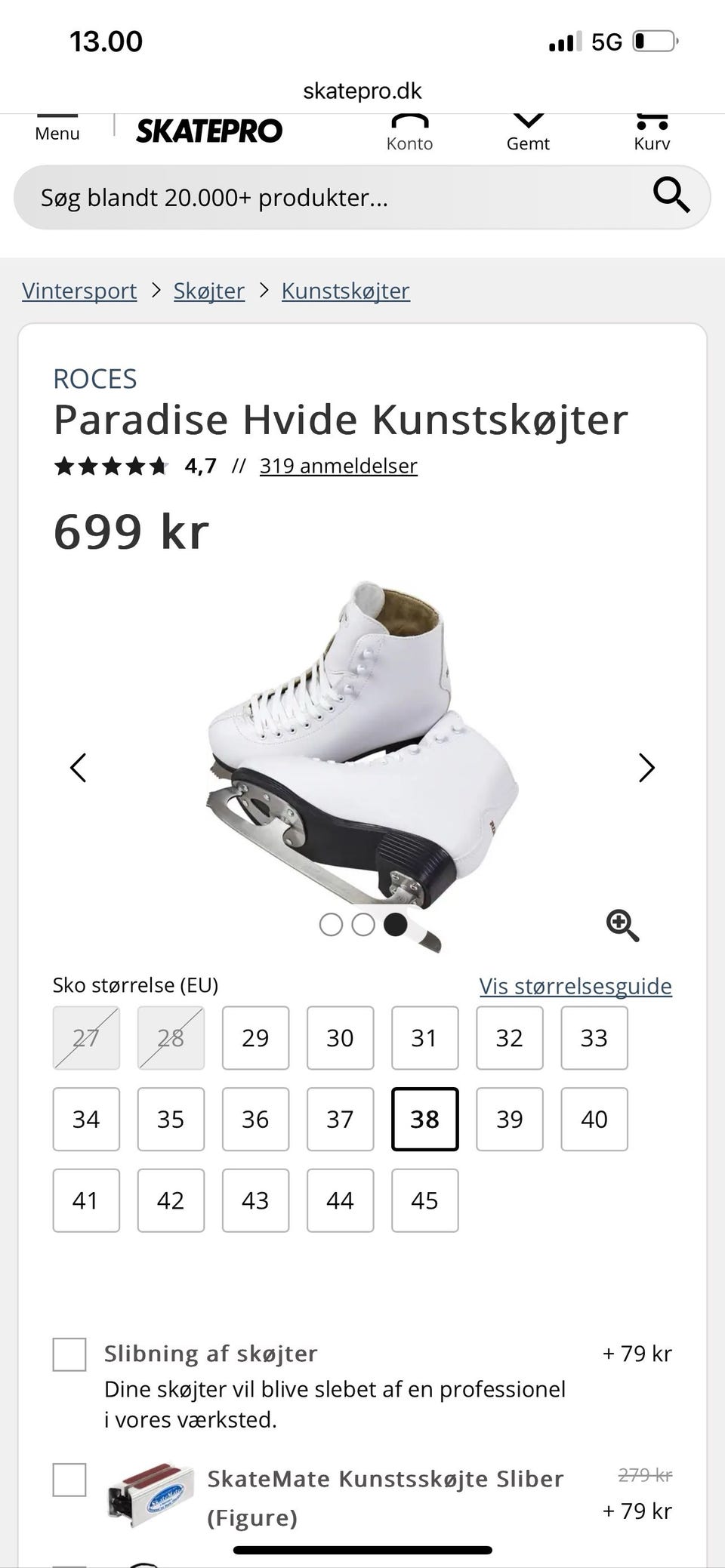Tap the search magnifier icon
Viewport: 725px width, 1568px height.
[x=671, y=196]
